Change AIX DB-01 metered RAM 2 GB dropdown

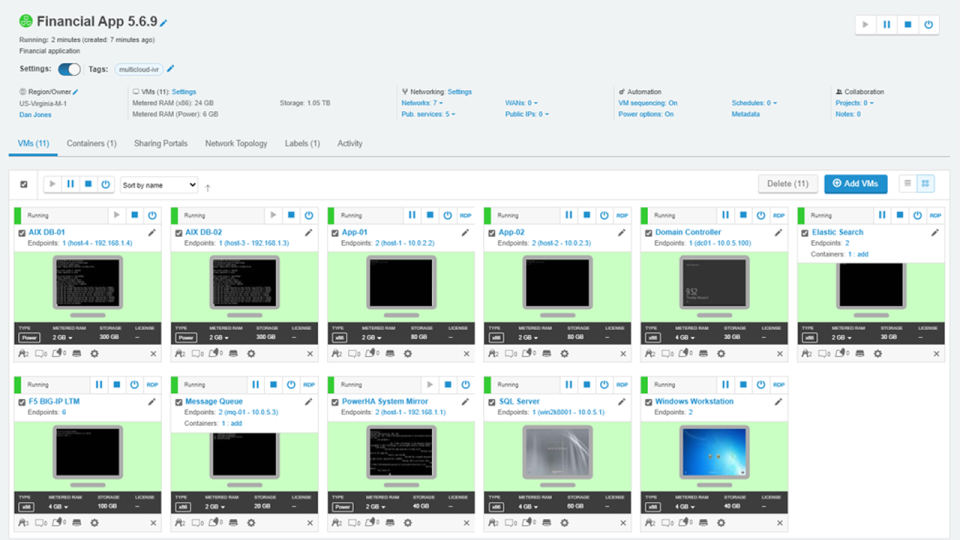pyautogui.click(x=62, y=337)
